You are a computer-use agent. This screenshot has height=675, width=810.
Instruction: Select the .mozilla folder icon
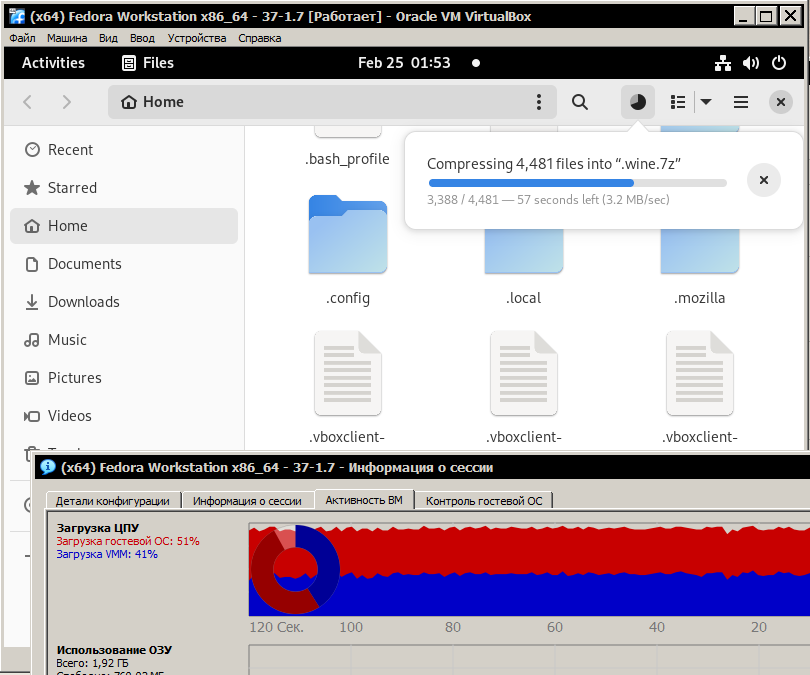[700, 252]
